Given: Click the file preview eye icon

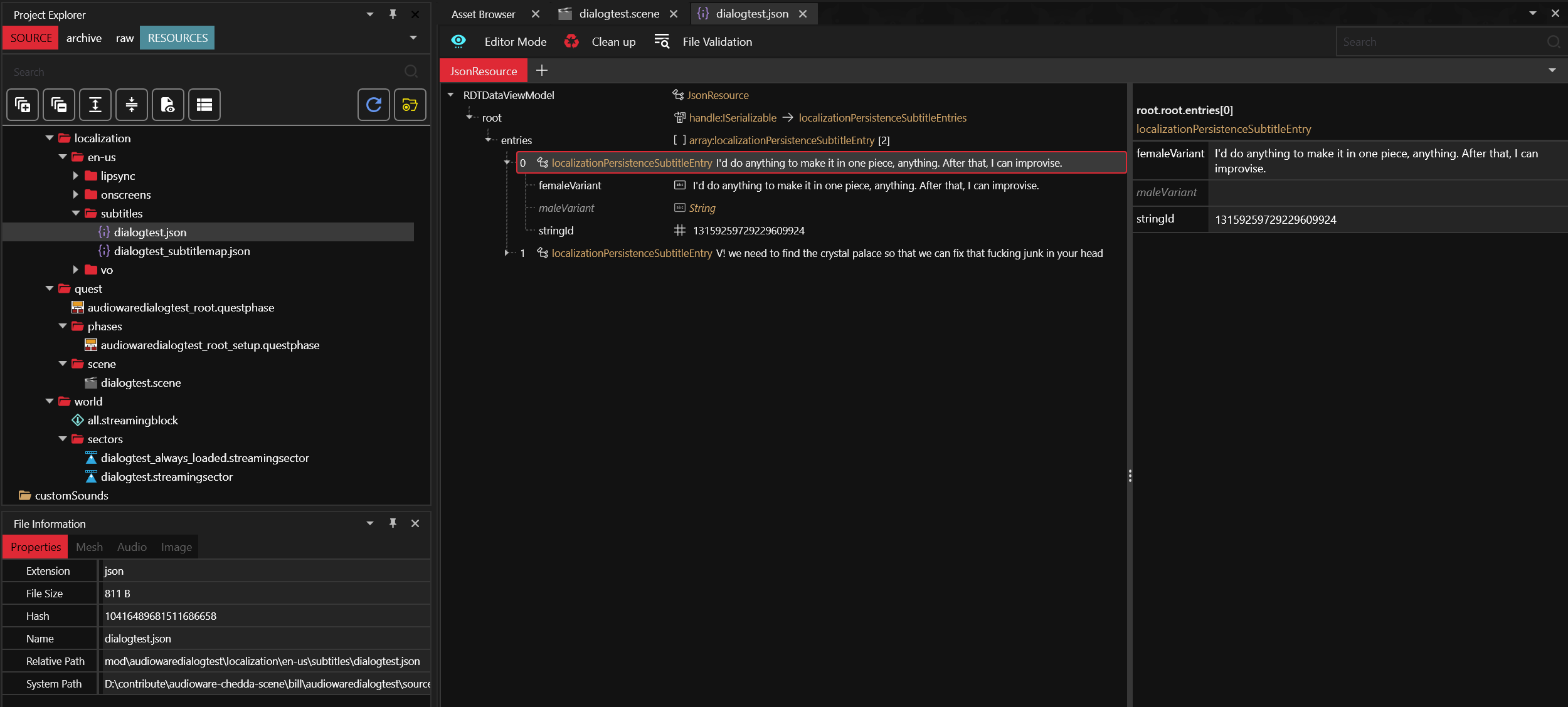Looking at the screenshot, I should point(167,105).
